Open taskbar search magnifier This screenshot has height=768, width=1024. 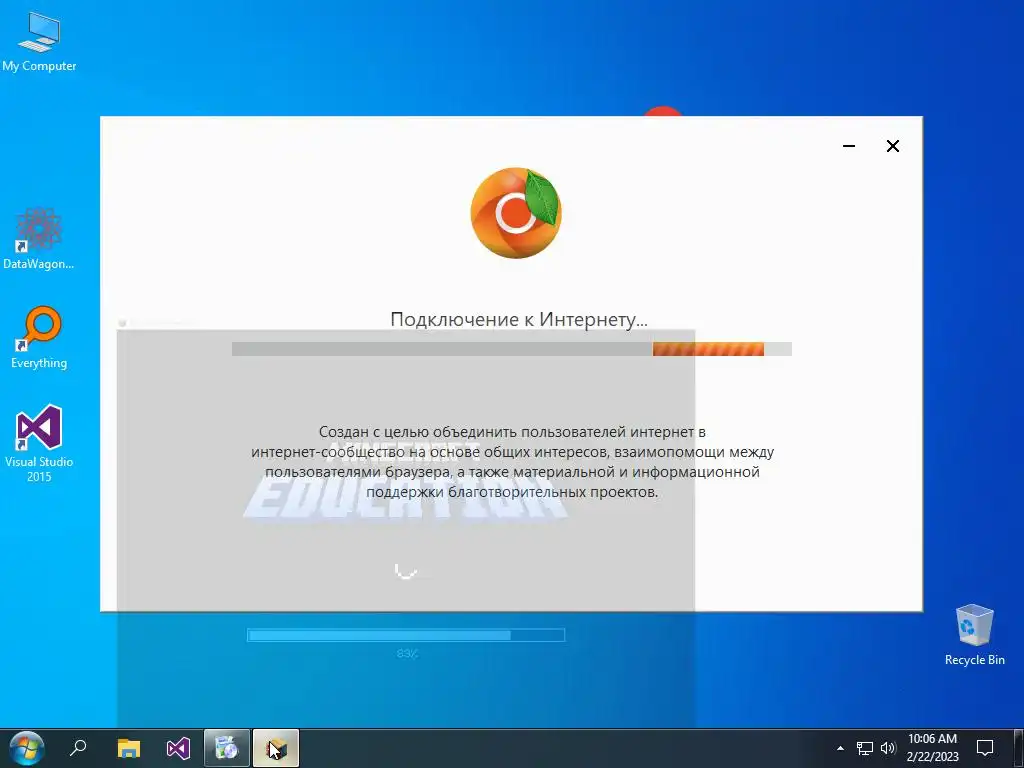(x=78, y=748)
